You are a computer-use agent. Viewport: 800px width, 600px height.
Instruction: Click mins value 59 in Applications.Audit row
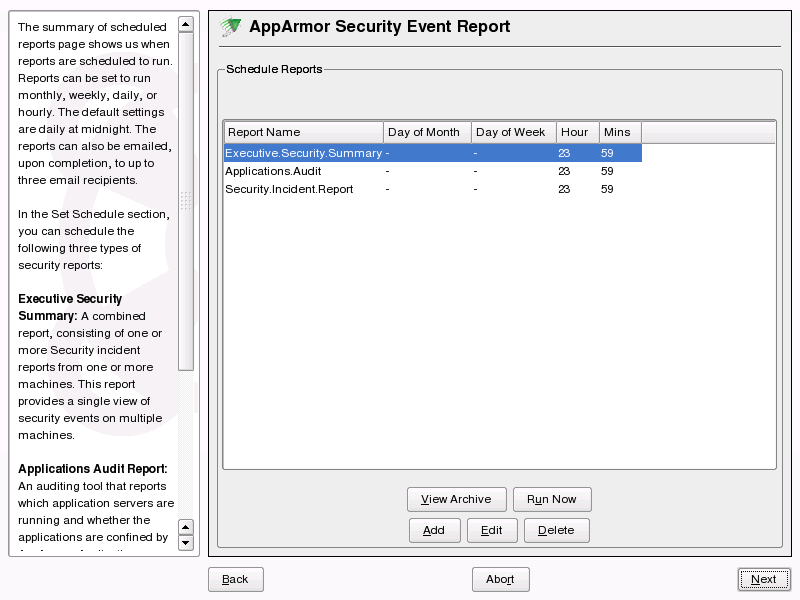click(607, 171)
